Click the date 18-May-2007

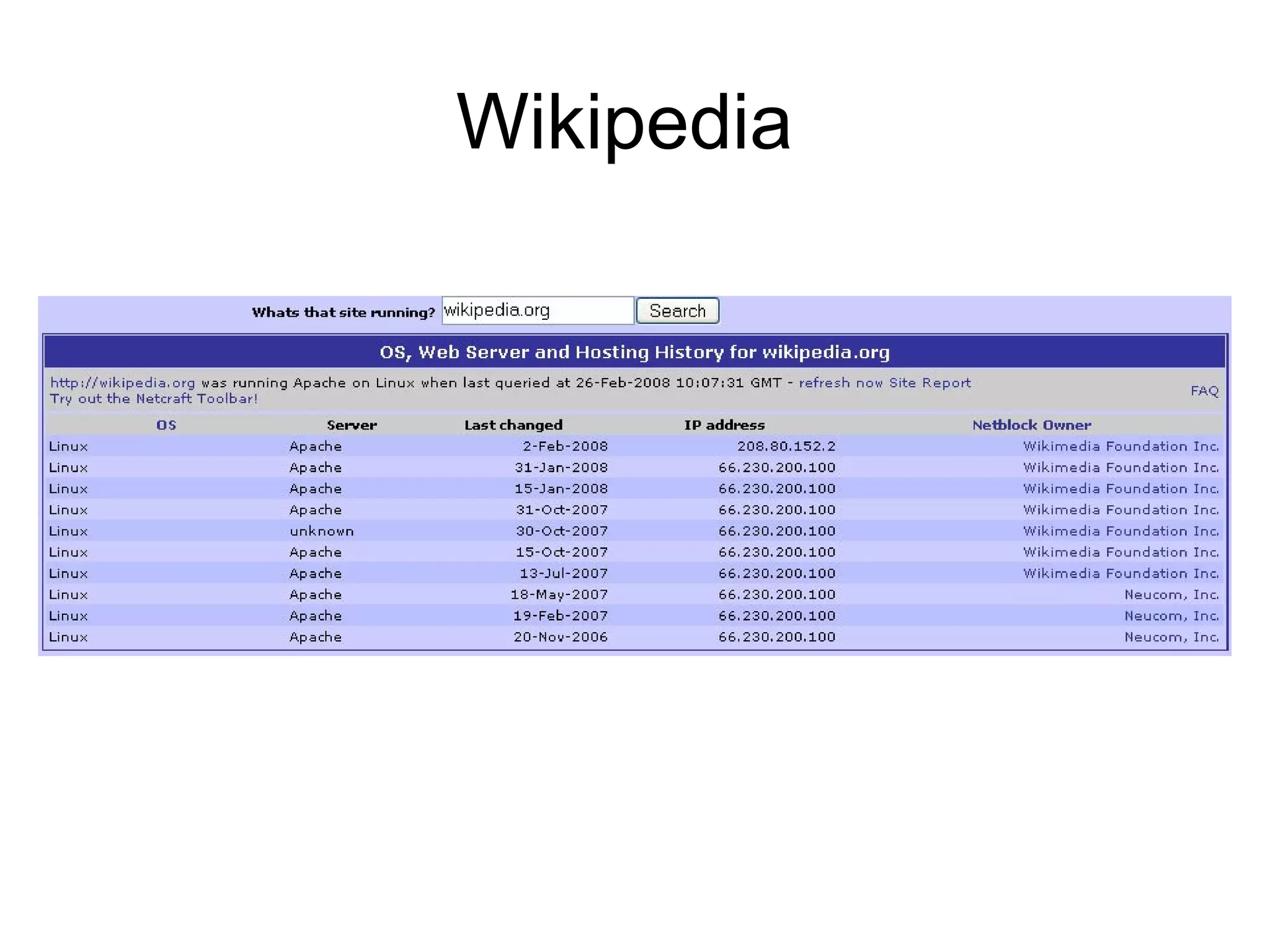559,594
